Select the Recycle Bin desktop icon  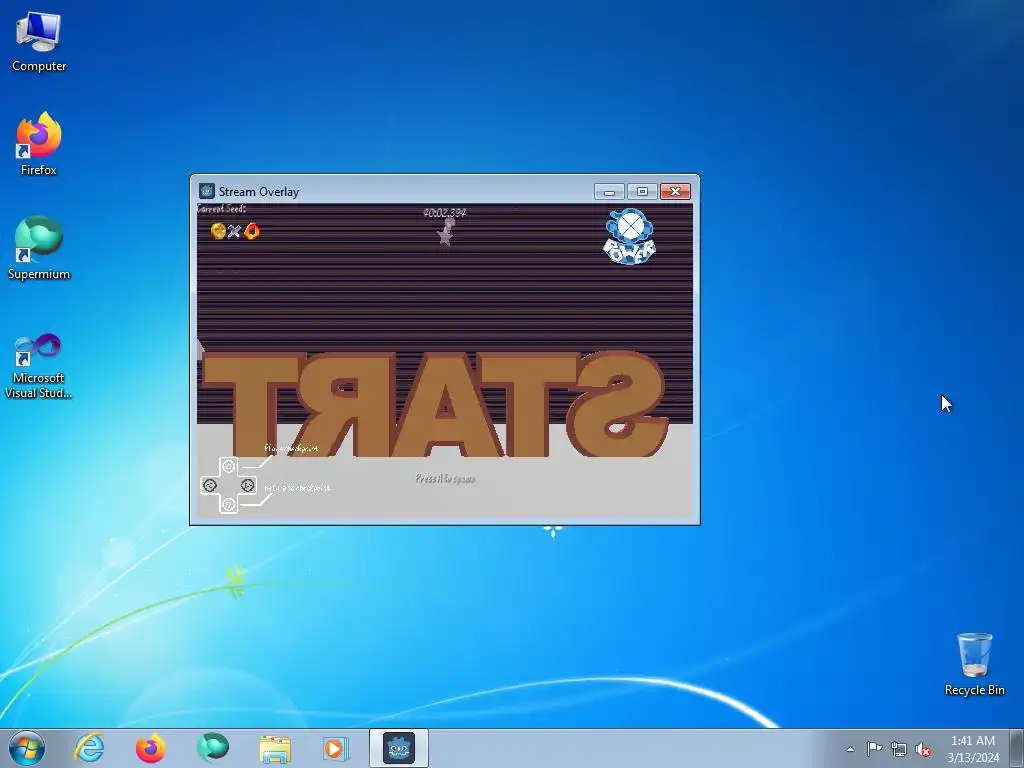[974, 664]
